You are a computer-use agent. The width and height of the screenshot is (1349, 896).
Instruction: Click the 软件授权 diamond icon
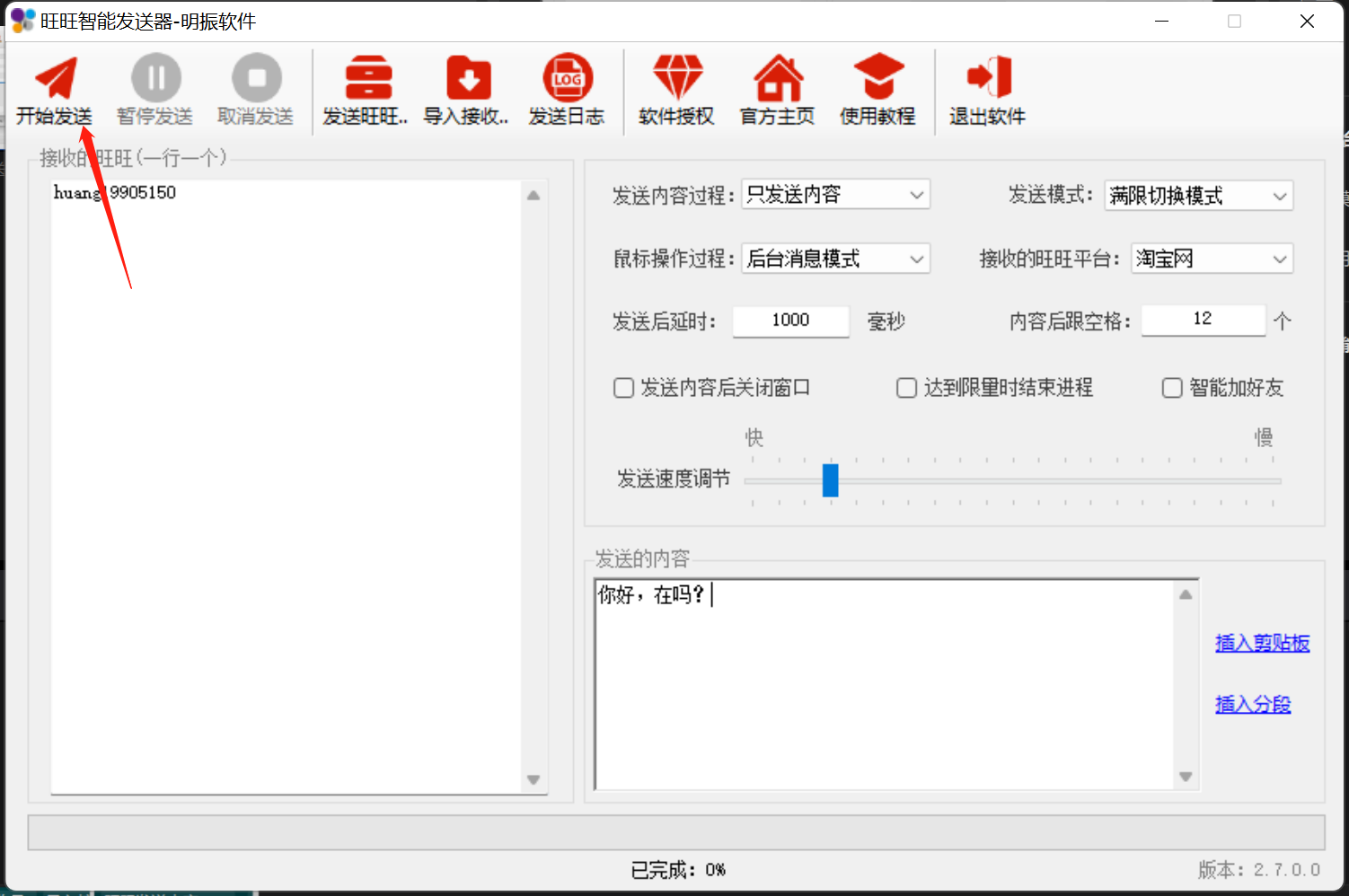pos(677,78)
